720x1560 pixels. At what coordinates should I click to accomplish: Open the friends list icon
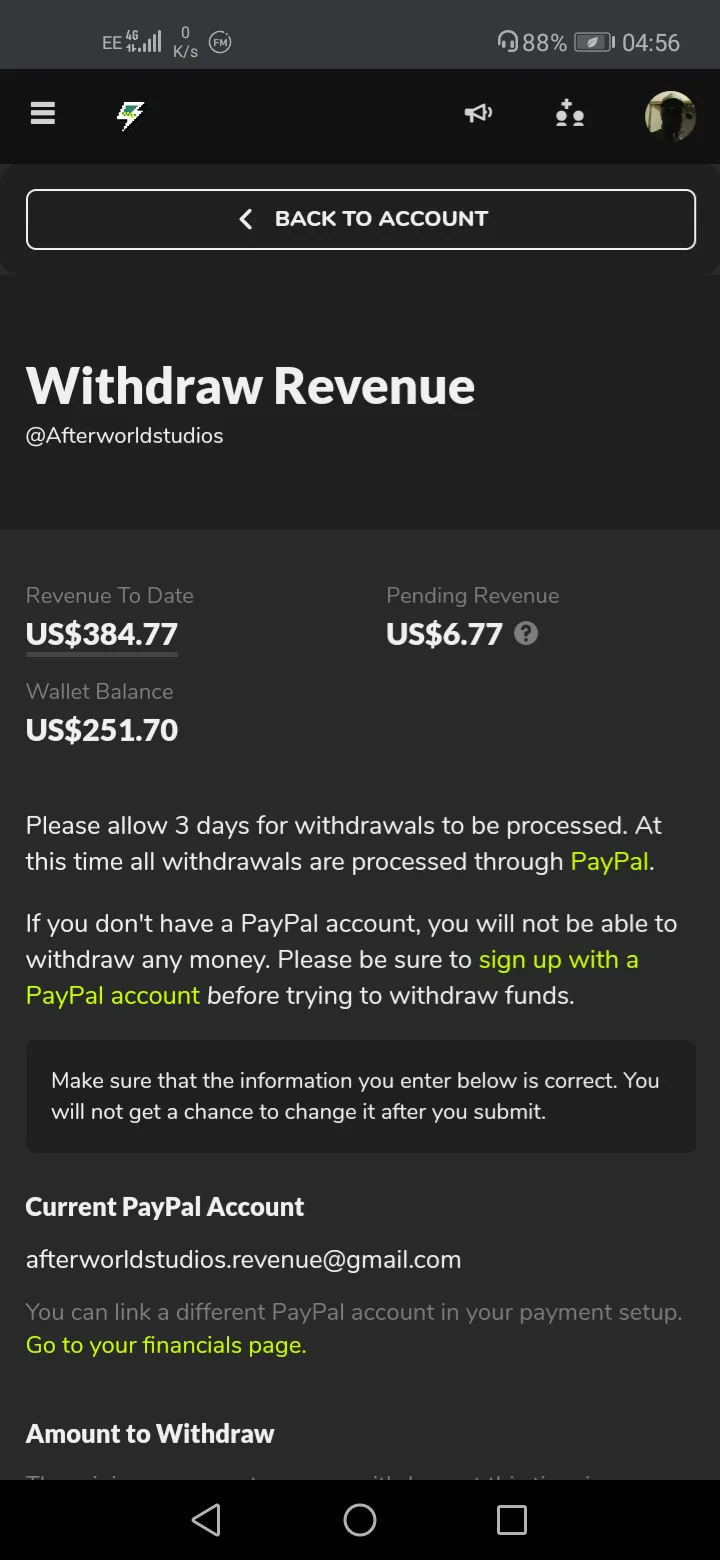tap(570, 114)
